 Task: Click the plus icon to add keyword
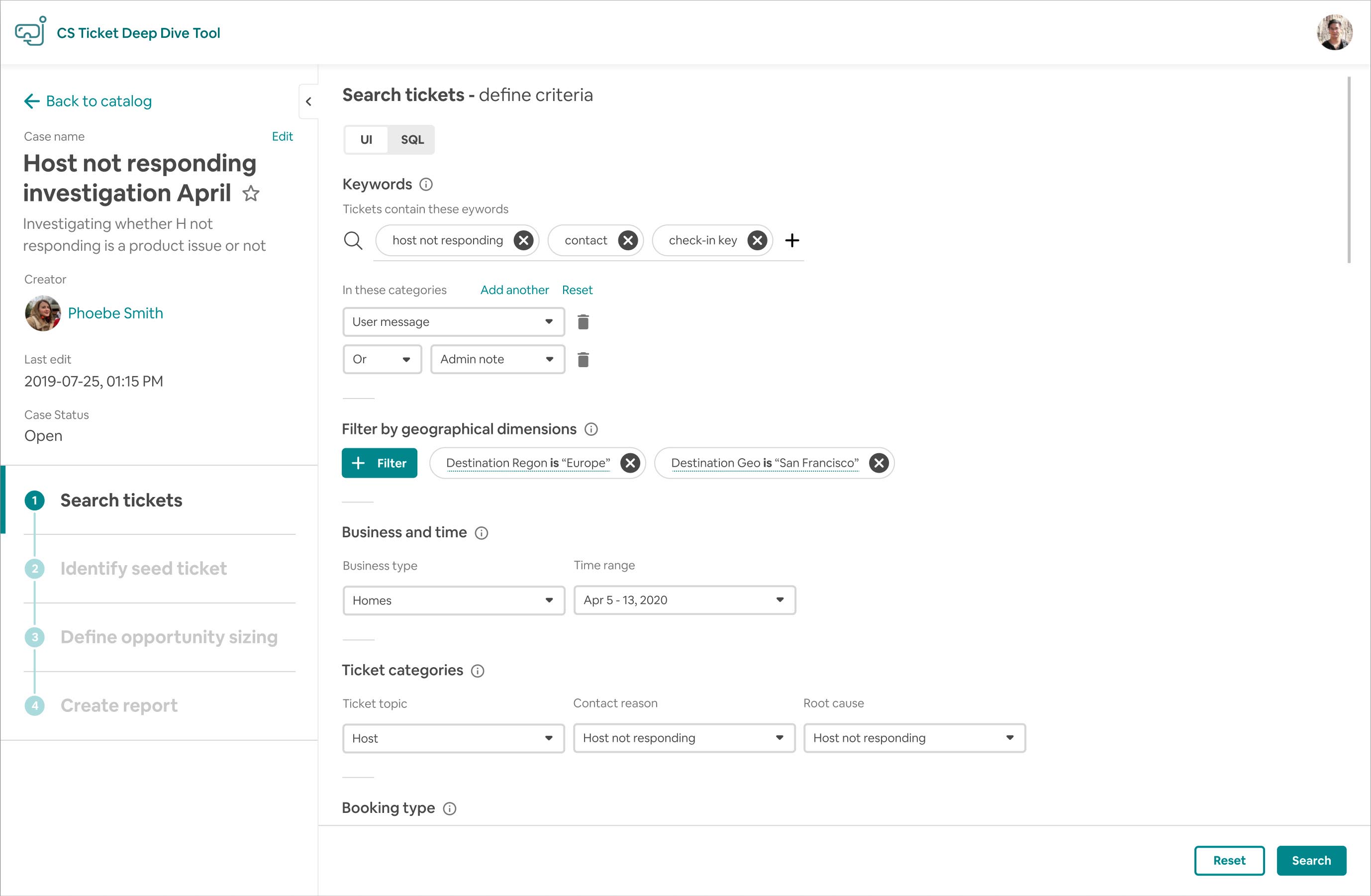click(792, 240)
